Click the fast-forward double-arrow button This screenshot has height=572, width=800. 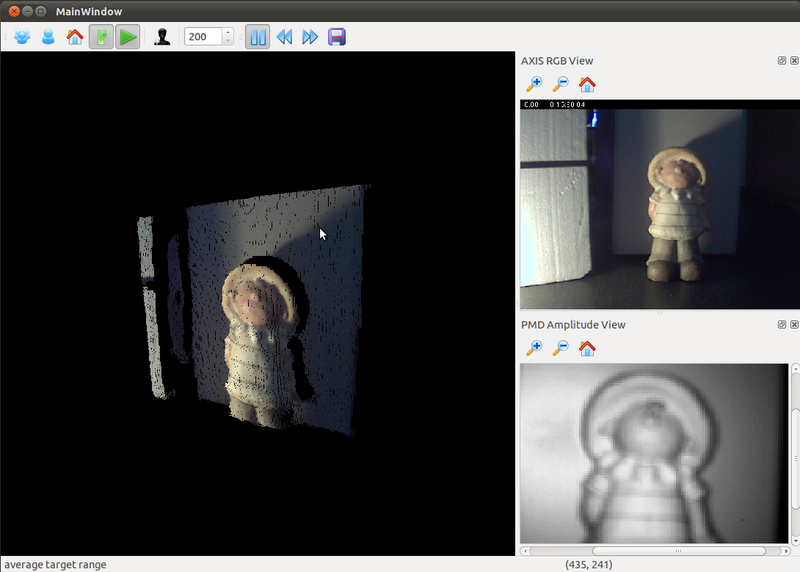point(310,37)
